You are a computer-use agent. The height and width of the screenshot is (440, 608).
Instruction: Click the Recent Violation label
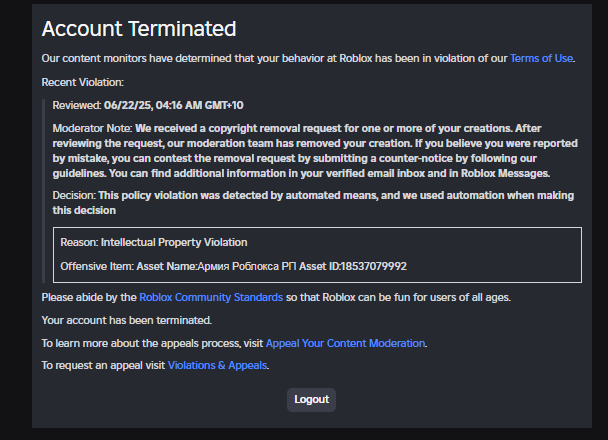pyautogui.click(x=83, y=83)
